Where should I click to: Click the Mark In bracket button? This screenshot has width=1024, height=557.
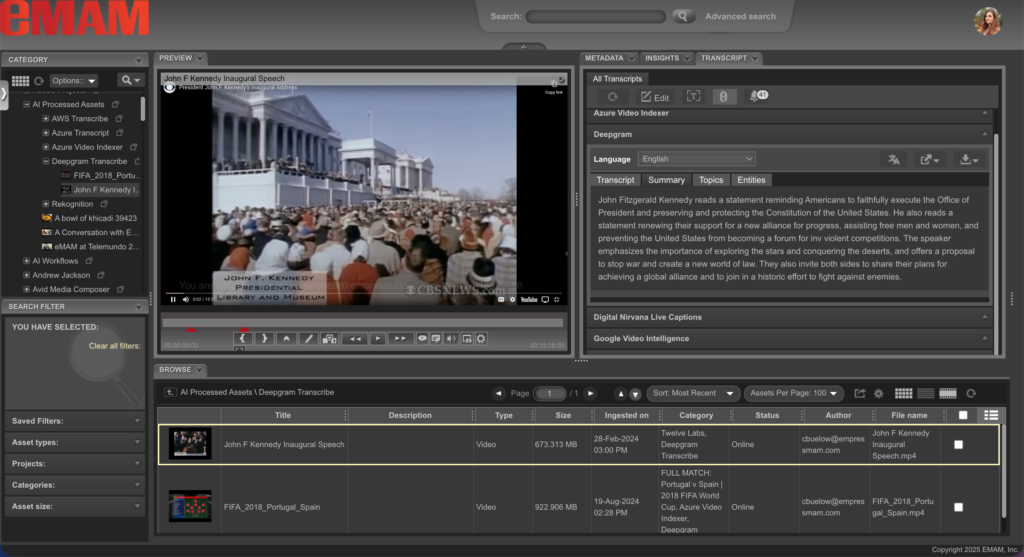click(242, 338)
